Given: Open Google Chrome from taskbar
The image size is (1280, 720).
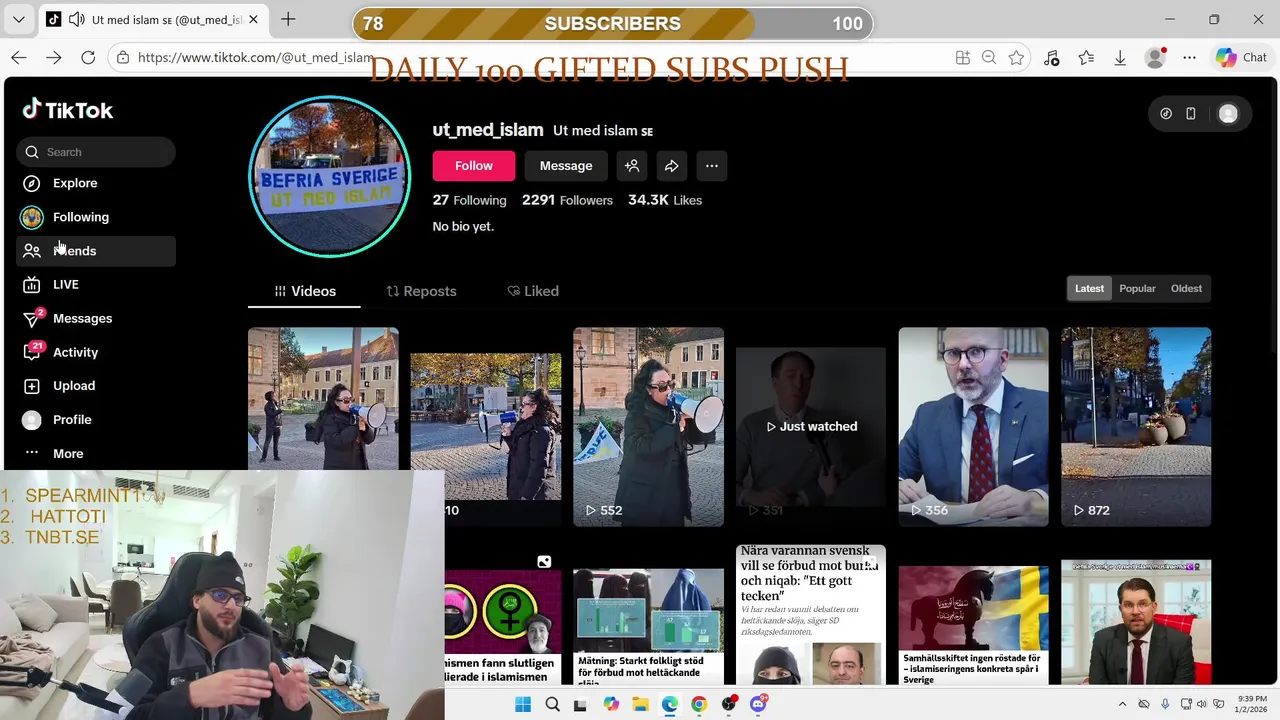Looking at the screenshot, I should pyautogui.click(x=699, y=704).
